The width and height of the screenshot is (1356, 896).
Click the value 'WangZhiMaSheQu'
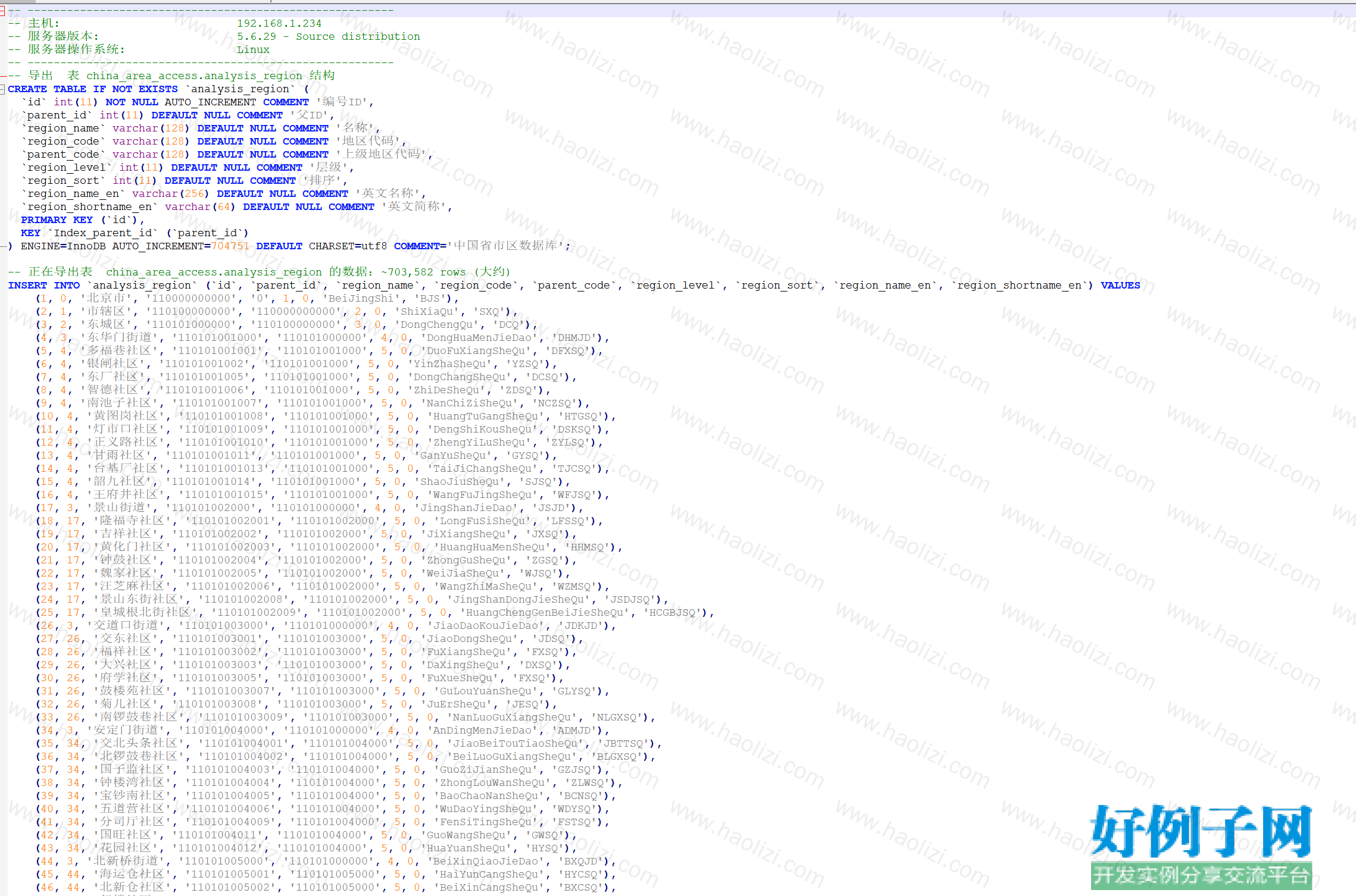click(x=486, y=587)
